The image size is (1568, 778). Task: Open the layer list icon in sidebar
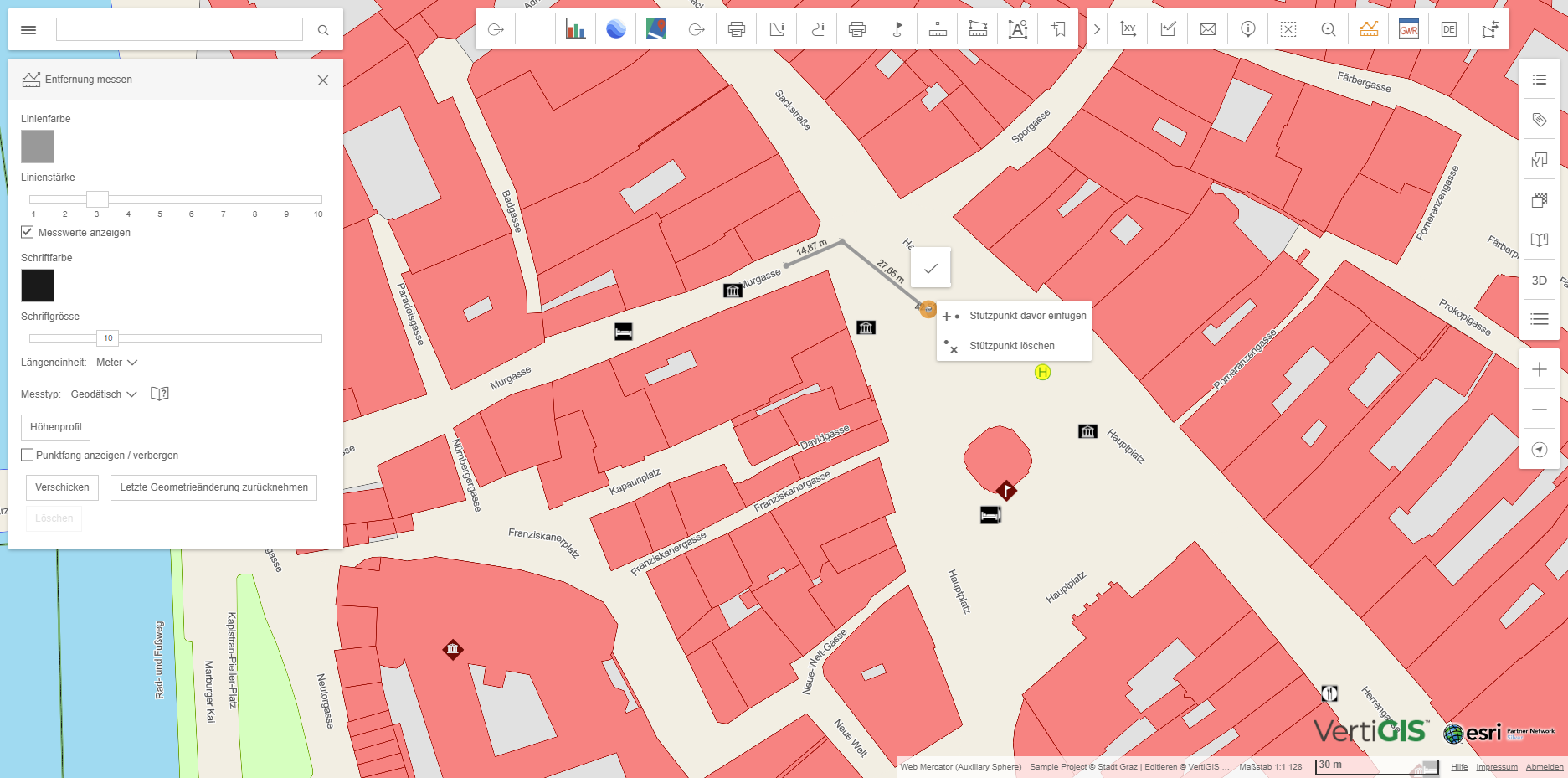click(x=1540, y=80)
